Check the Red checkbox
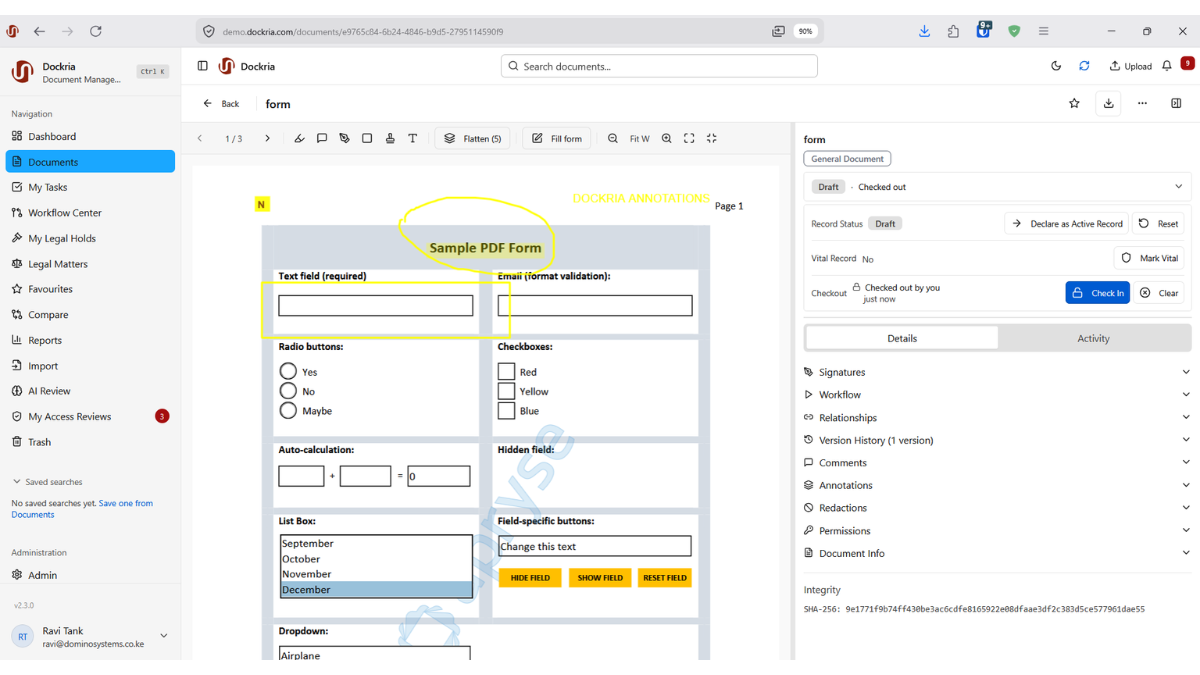 tap(506, 371)
